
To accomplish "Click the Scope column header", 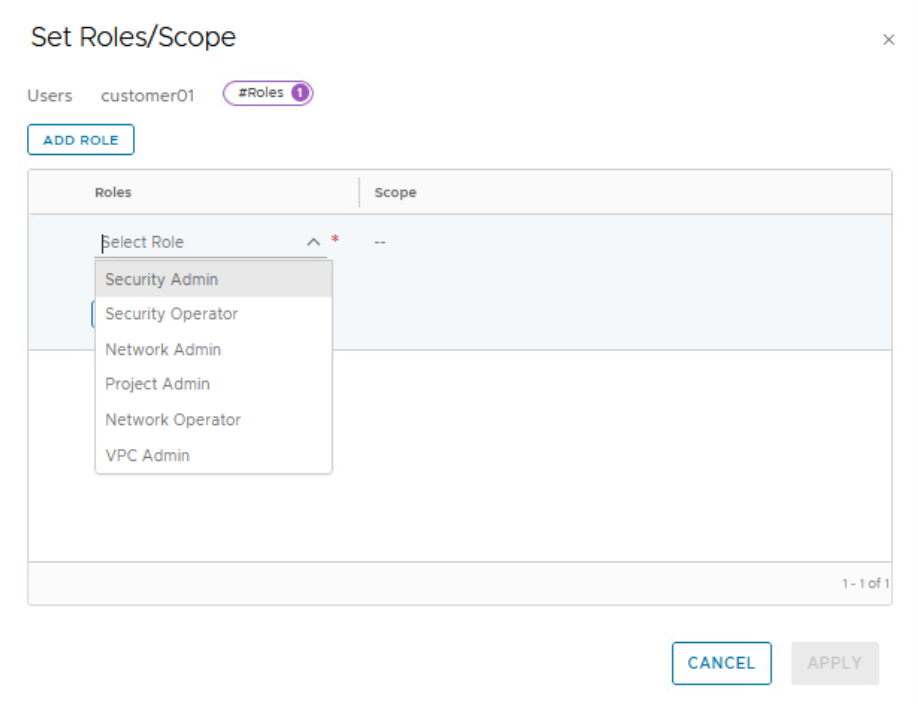I will (395, 192).
